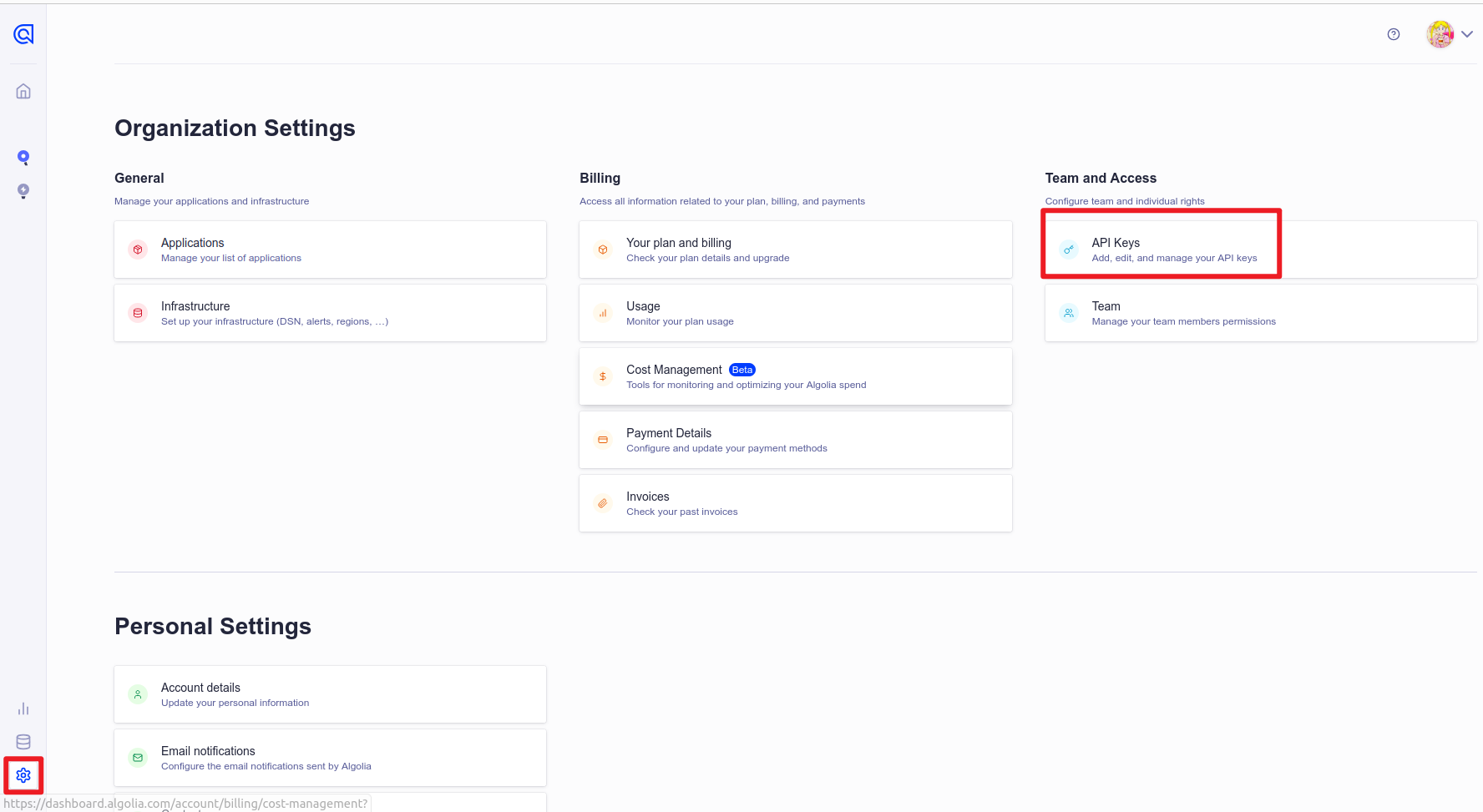Click the user profile avatar
The image size is (1483, 812).
(x=1440, y=34)
